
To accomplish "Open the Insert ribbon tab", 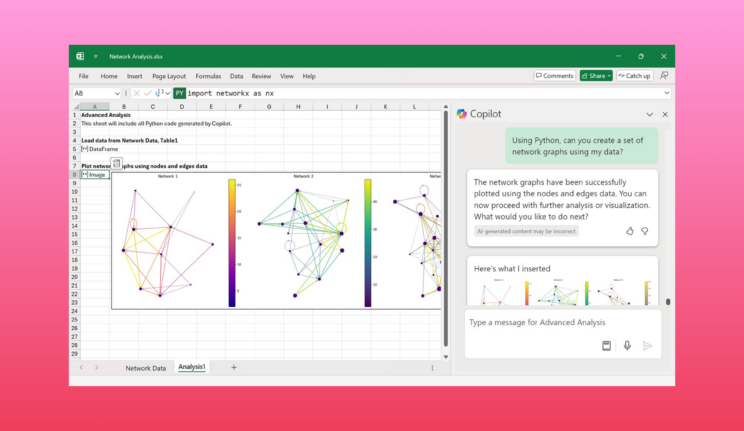I will 134,76.
